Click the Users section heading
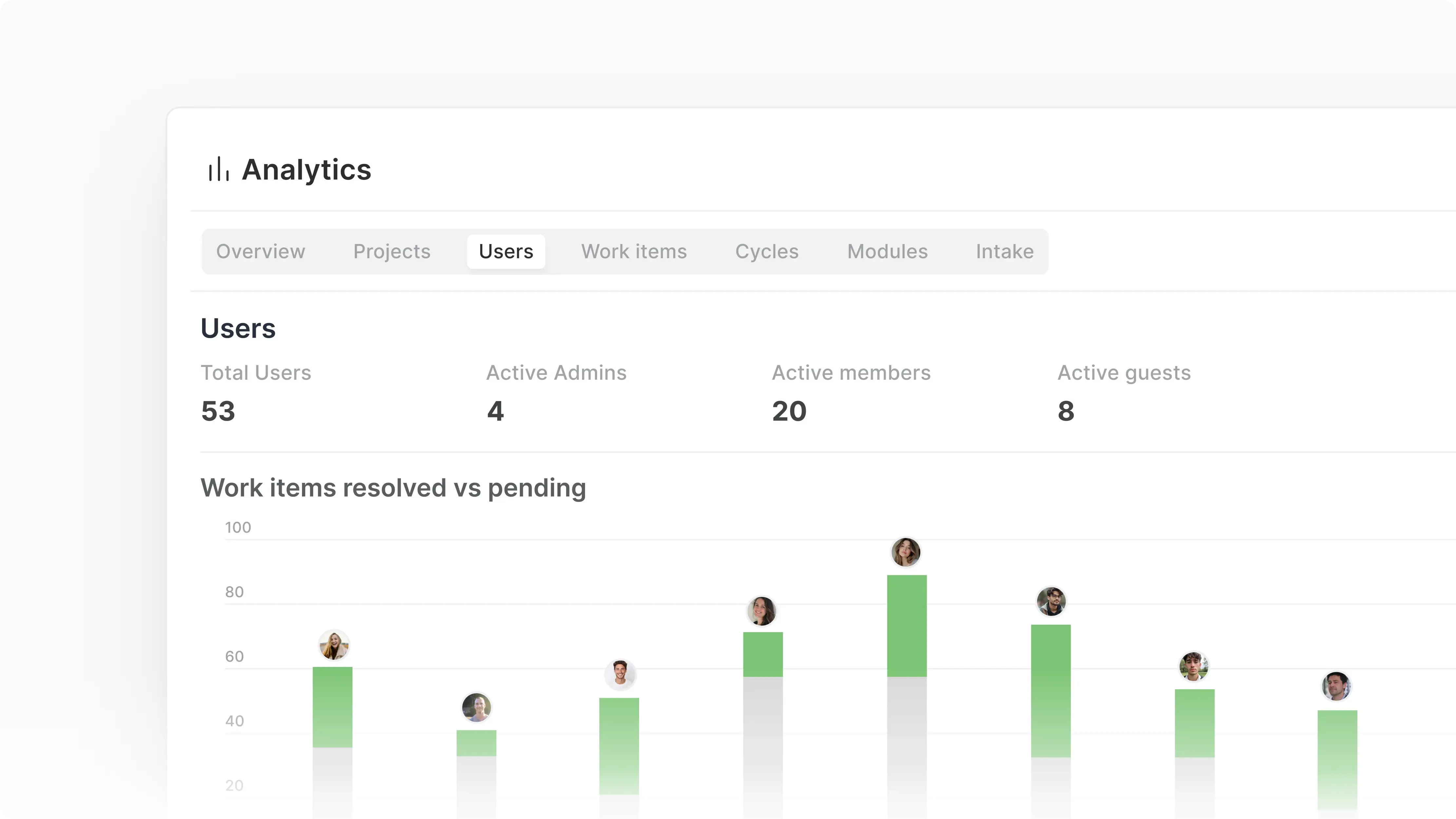Screen dimensions: 1456x819 pyautogui.click(x=238, y=328)
